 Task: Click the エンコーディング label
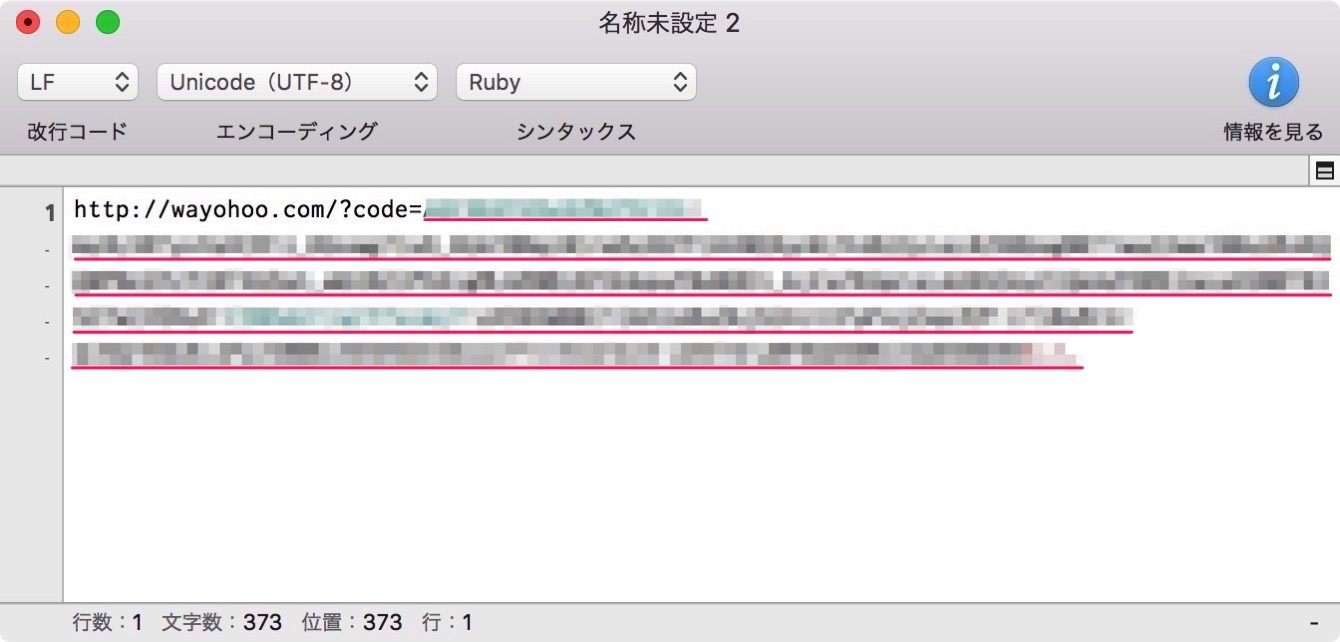[297, 131]
